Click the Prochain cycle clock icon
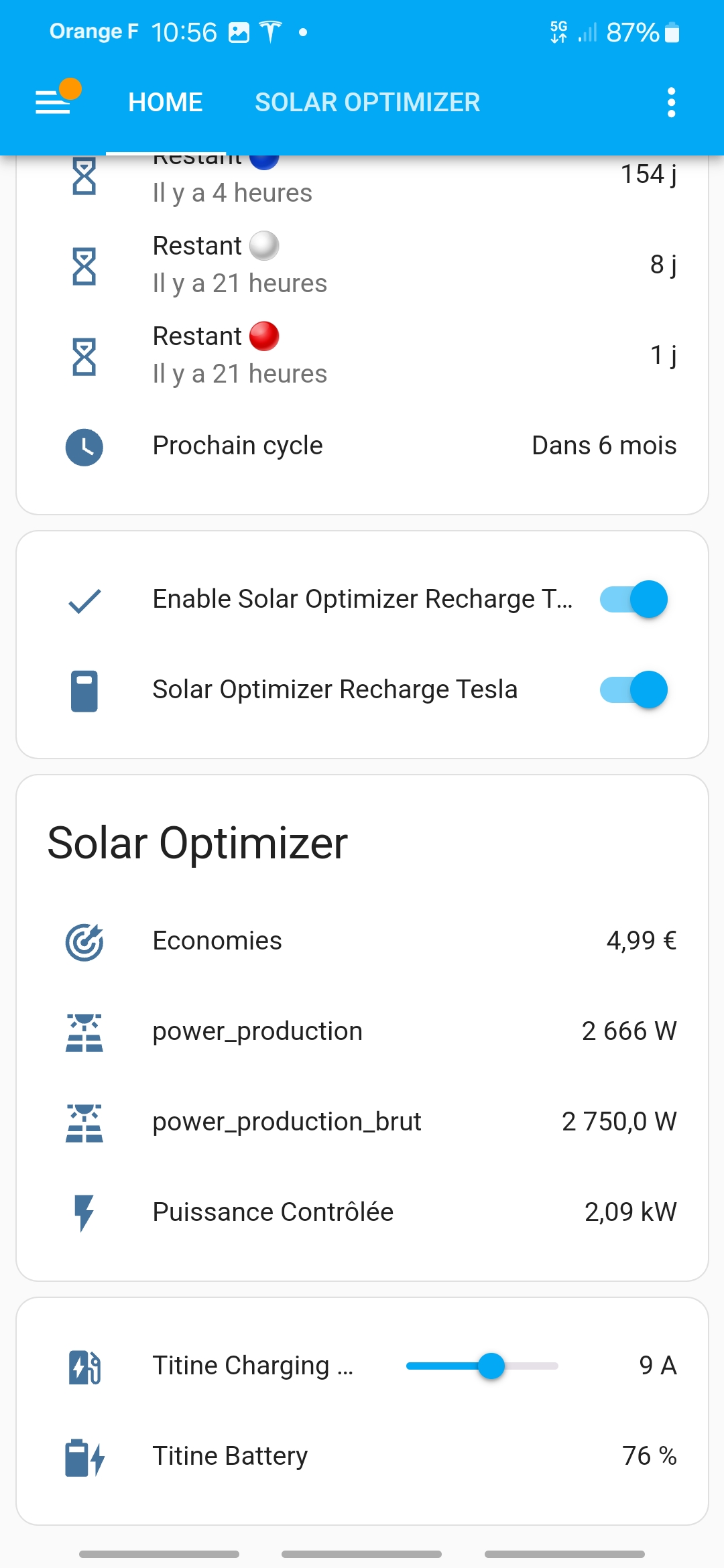 pos(84,447)
